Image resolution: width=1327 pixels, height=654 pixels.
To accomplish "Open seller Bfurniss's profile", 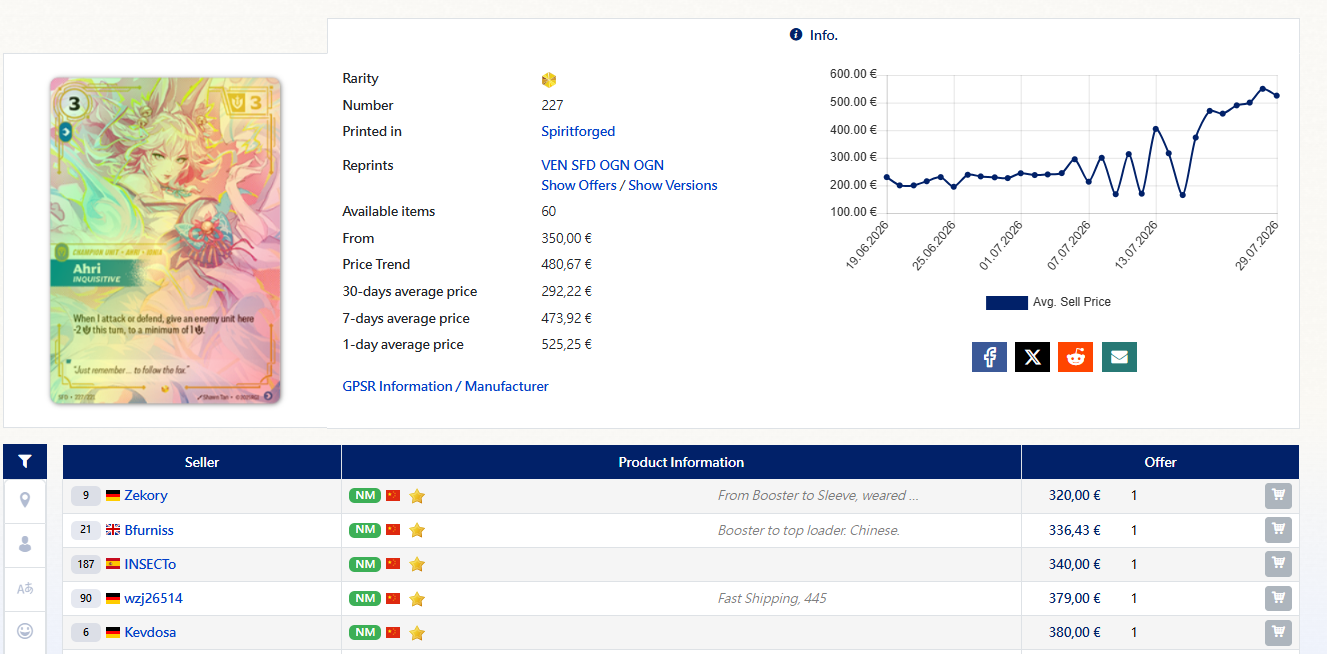I will pyautogui.click(x=149, y=530).
